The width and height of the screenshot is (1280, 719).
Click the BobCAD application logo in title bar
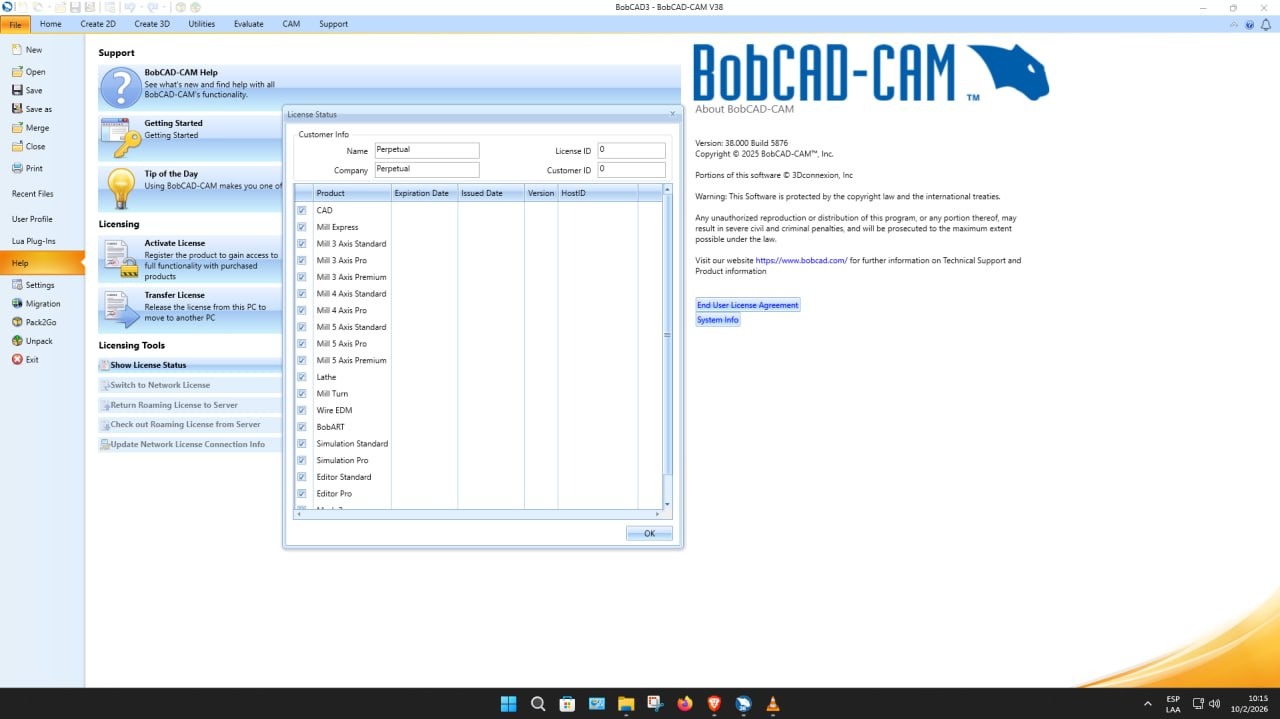[x=9, y=7]
